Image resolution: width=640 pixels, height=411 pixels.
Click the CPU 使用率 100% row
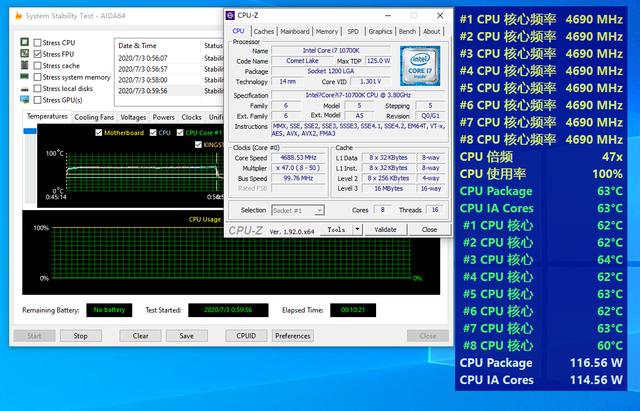[541, 174]
